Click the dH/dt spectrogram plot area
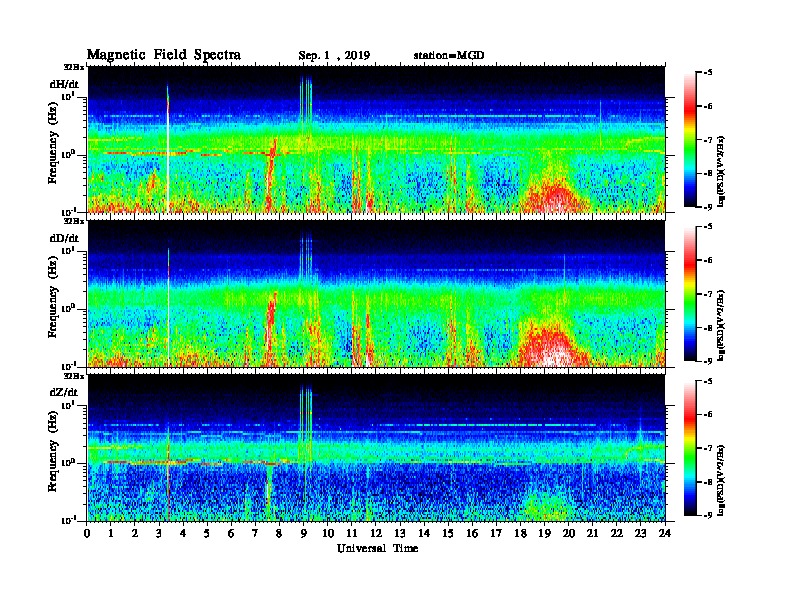Image resolution: width=792 pixels, height=612 pixels. [376, 139]
